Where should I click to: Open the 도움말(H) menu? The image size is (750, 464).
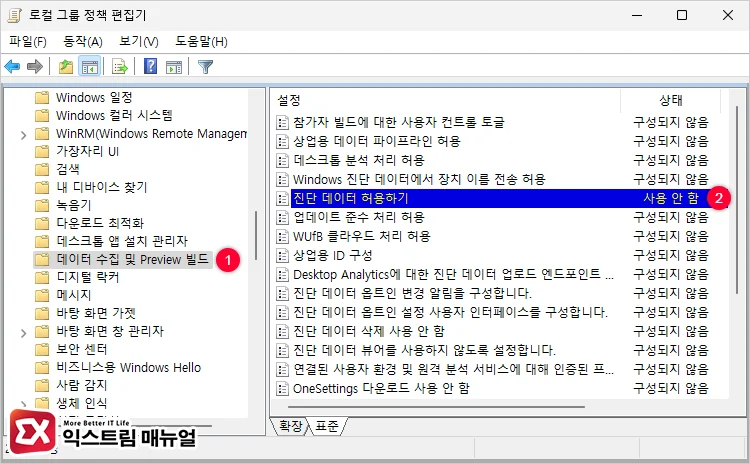point(201,42)
